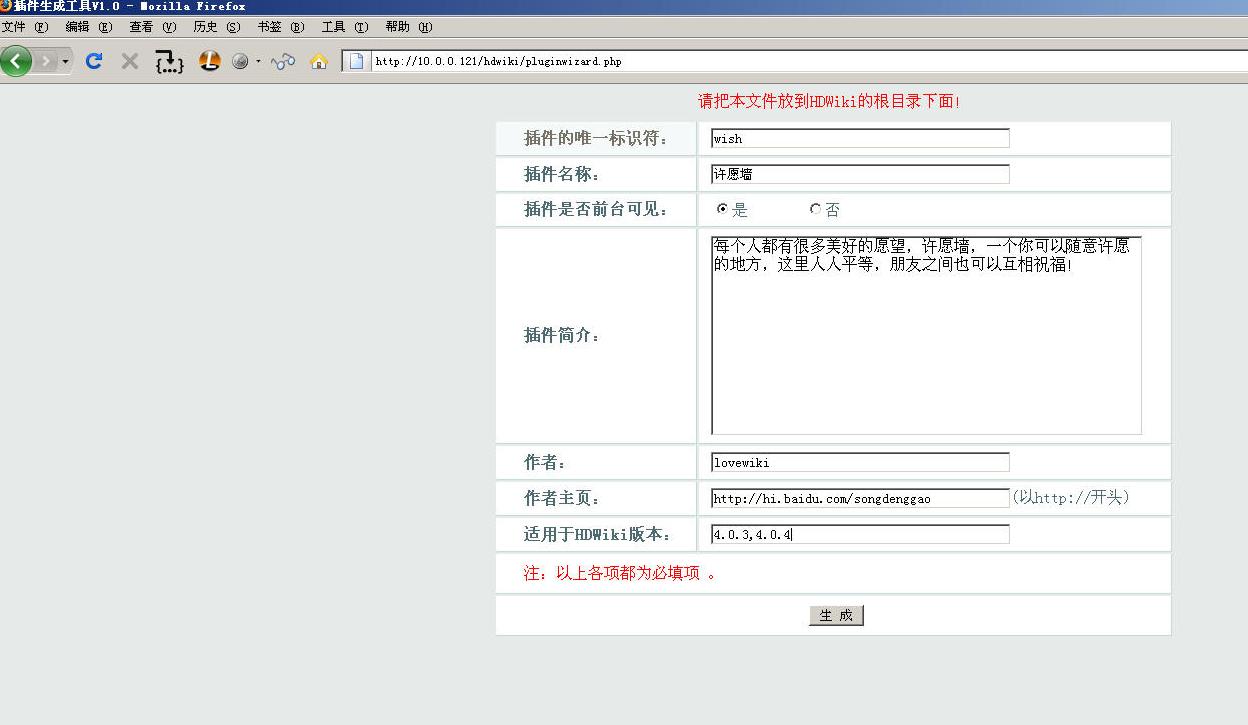Image resolution: width=1248 pixels, height=725 pixels.
Task: Click the 作者 field containing lovewiki
Action: pyautogui.click(x=860, y=462)
